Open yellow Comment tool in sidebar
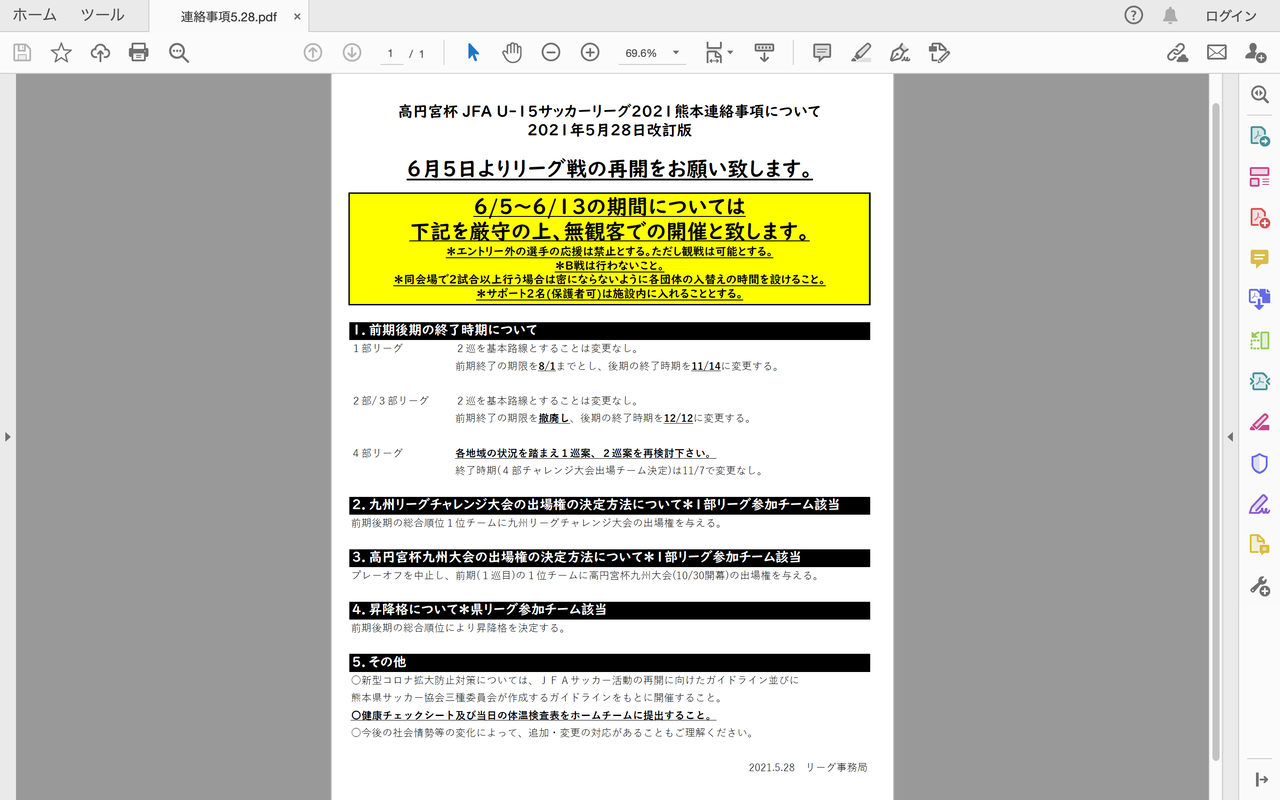The height and width of the screenshot is (800, 1280). click(x=1260, y=259)
